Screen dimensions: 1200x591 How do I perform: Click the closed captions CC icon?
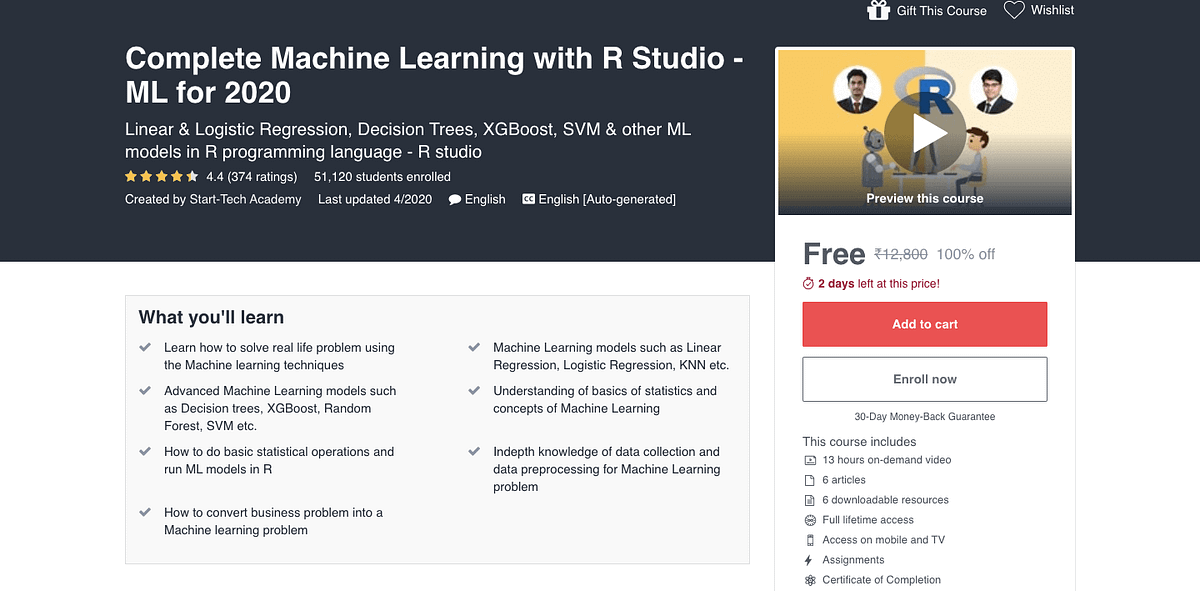(x=528, y=199)
